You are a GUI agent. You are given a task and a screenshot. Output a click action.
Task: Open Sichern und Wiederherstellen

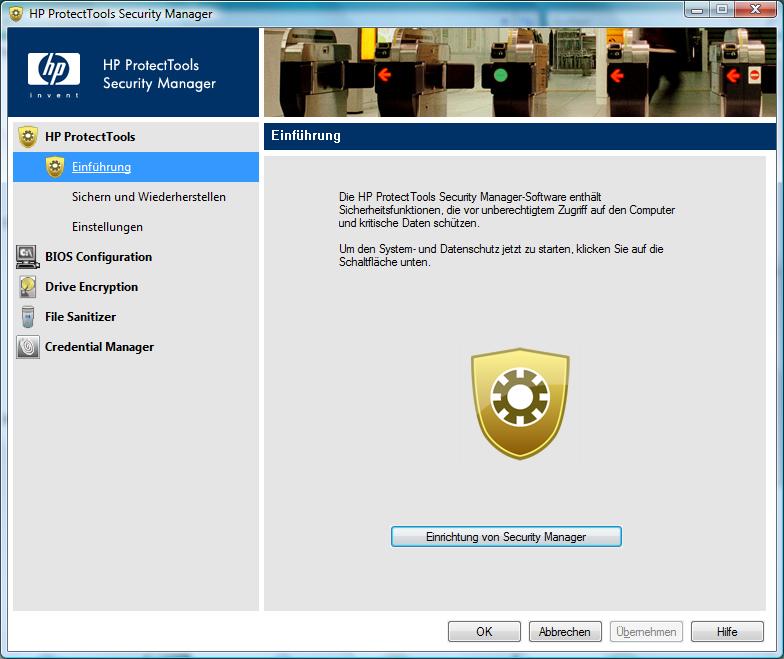point(148,197)
